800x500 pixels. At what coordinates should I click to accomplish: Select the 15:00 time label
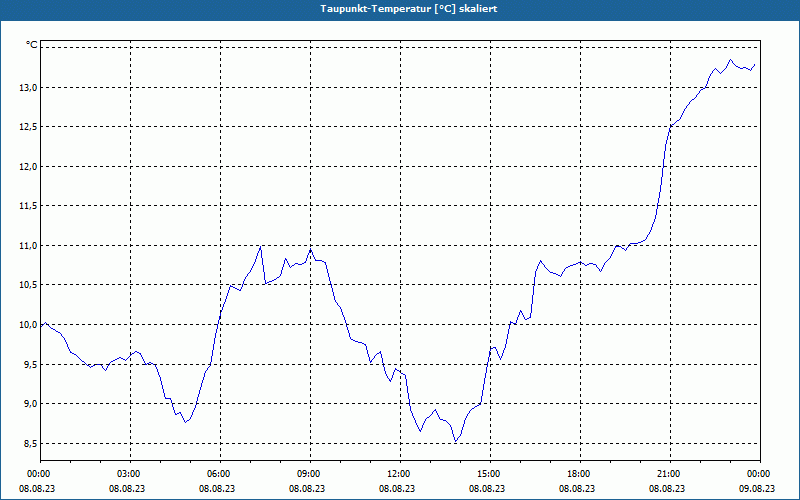[490, 474]
